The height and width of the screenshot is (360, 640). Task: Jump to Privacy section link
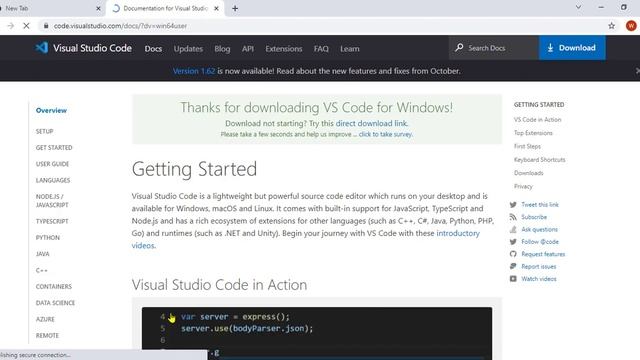pyautogui.click(x=523, y=187)
